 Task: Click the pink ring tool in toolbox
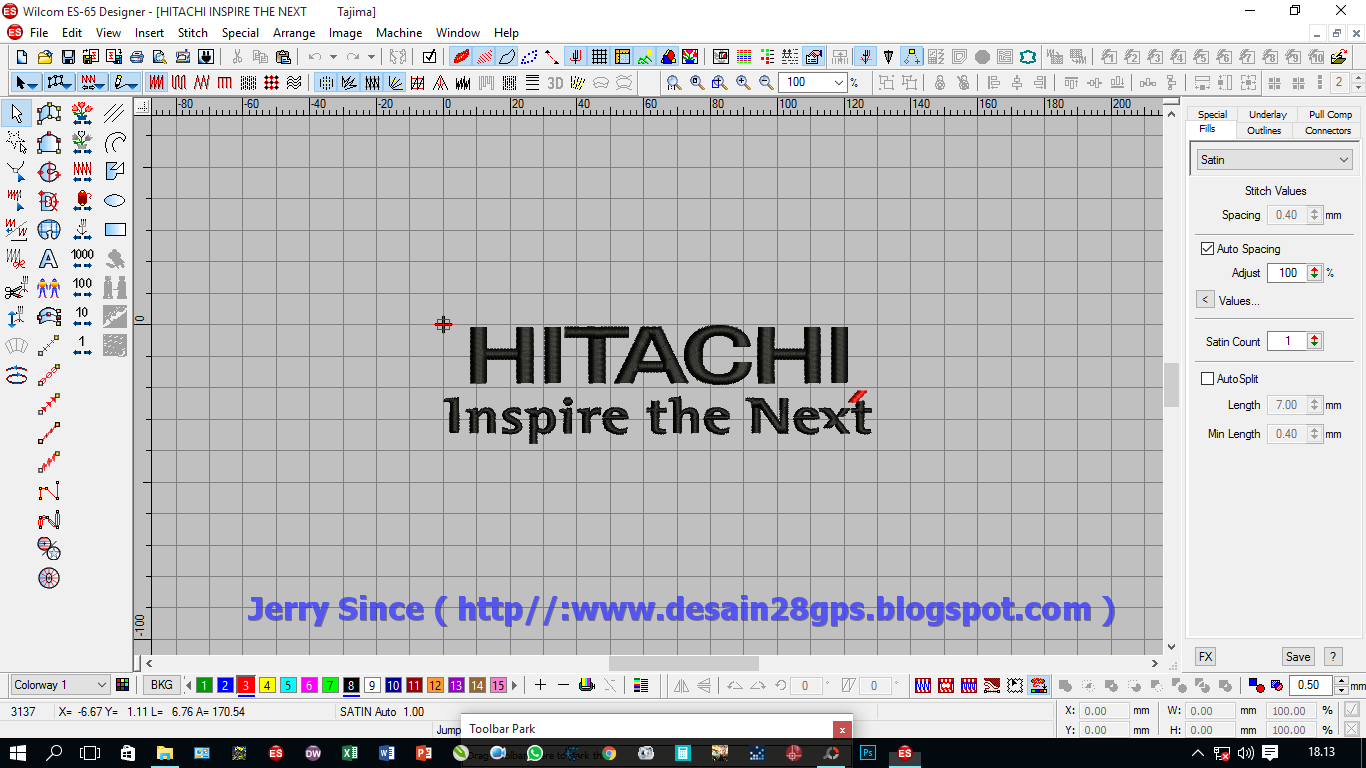tap(49, 577)
